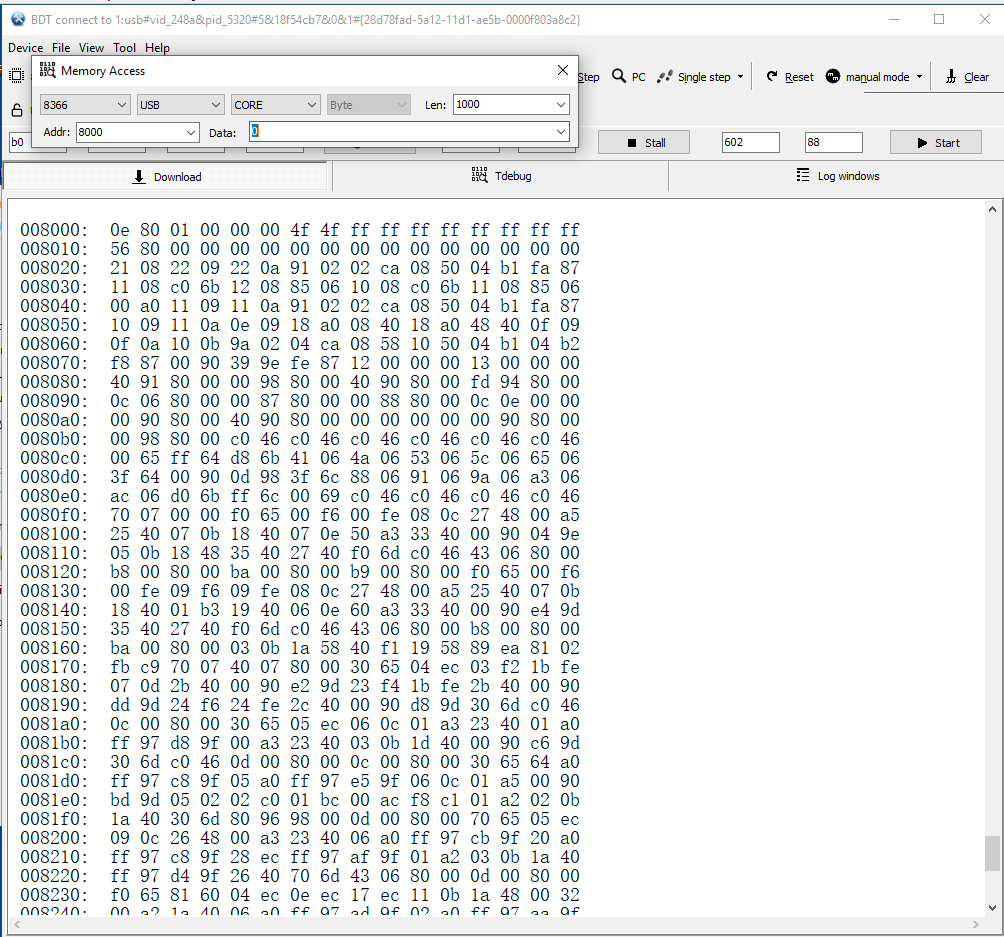
Task: Click the Stall button
Action: [644, 142]
